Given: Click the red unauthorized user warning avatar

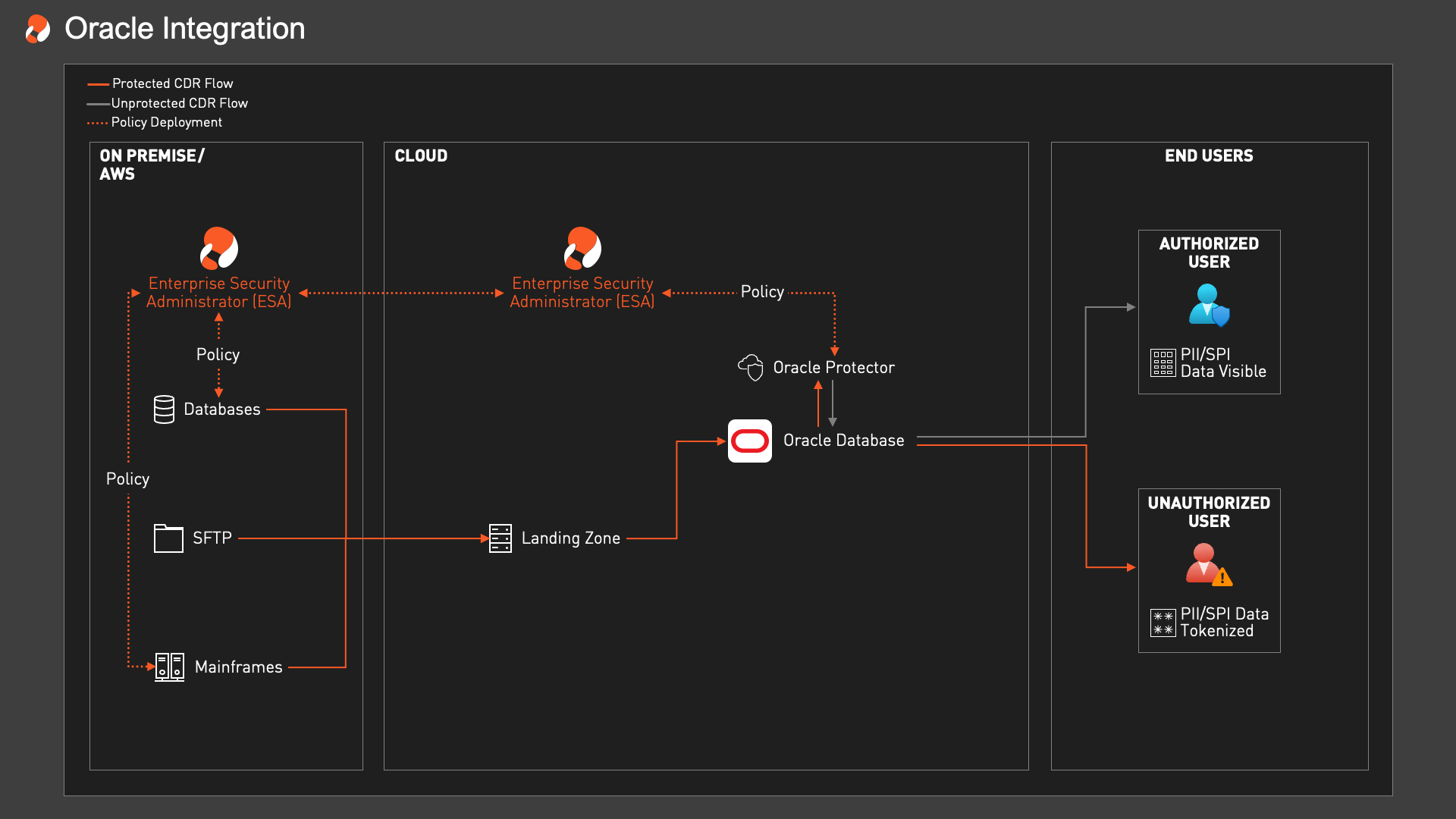Looking at the screenshot, I should (1209, 564).
